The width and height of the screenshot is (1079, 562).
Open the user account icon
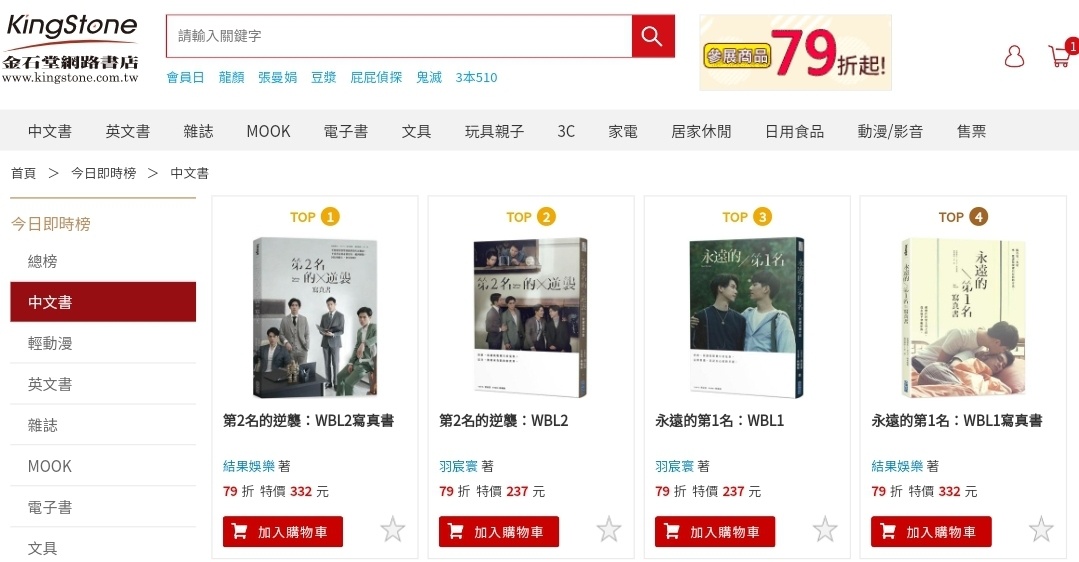pos(1014,56)
